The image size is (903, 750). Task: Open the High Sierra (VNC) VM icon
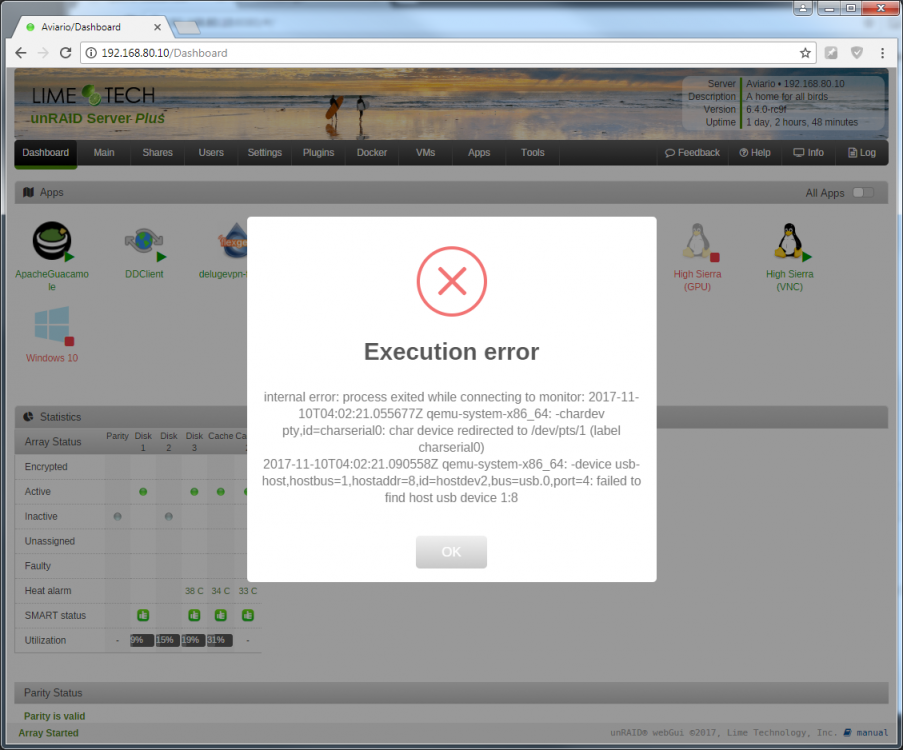pos(790,242)
